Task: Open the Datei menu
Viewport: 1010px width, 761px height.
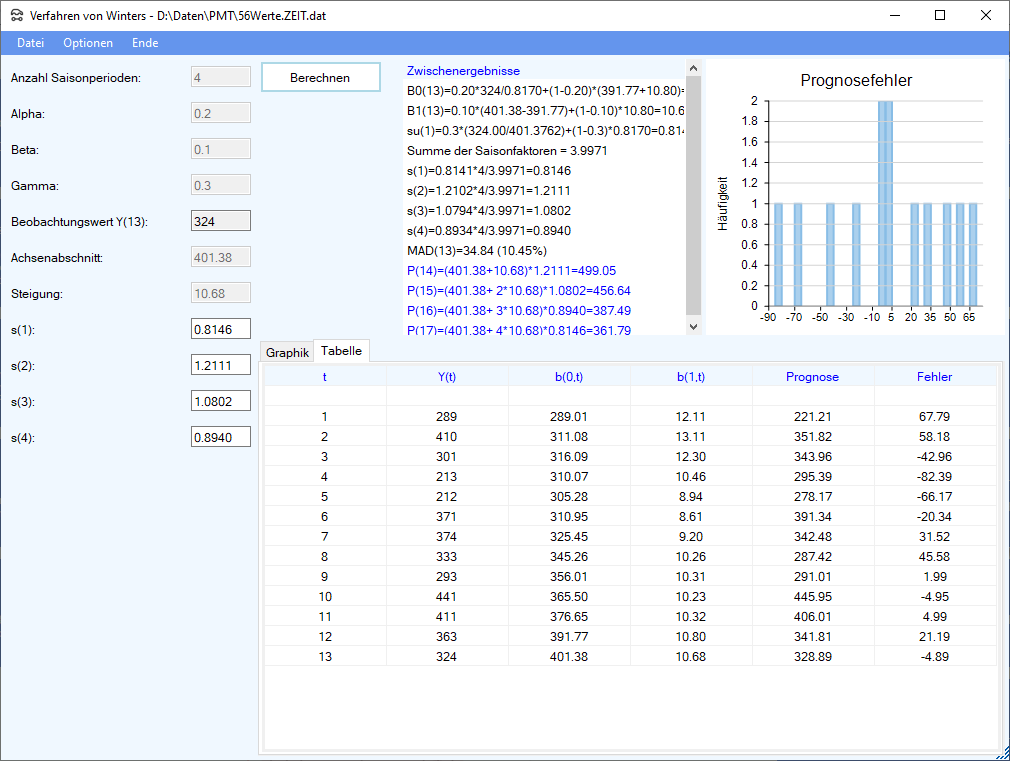Action: [31, 43]
